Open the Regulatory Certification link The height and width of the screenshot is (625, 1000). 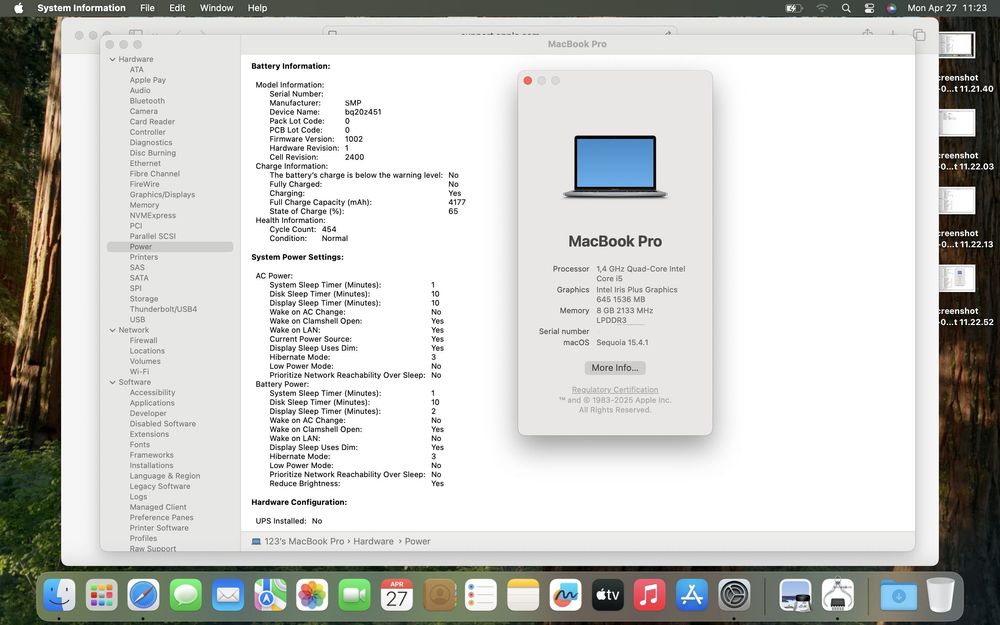pos(615,390)
